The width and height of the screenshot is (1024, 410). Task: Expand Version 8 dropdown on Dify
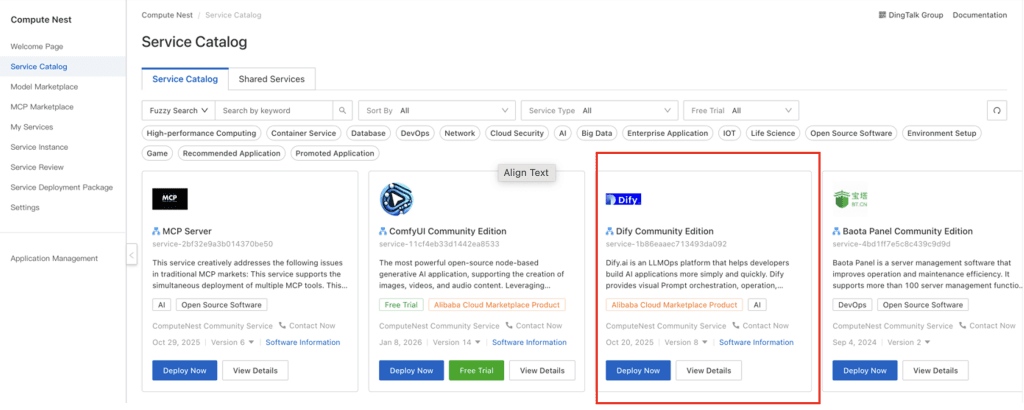click(686, 342)
